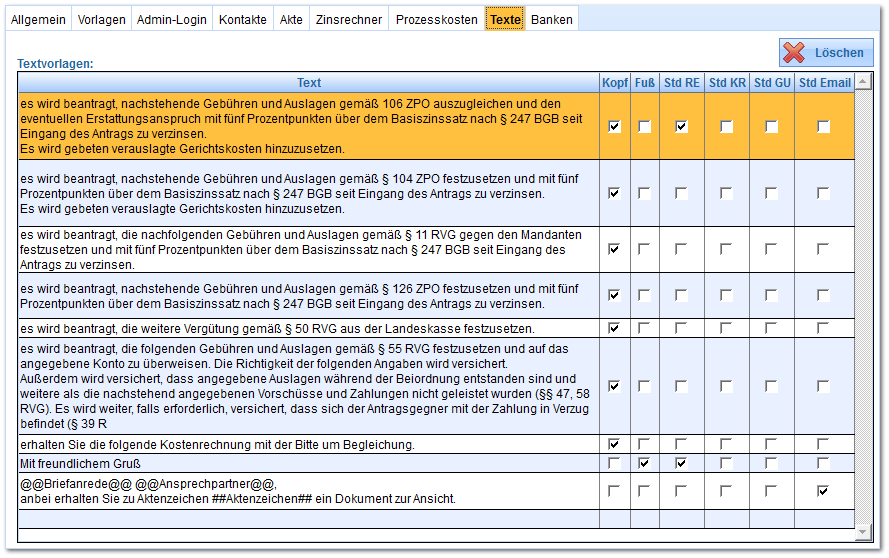Click the Fuß column header
This screenshot has width=889, height=558.
(645, 83)
